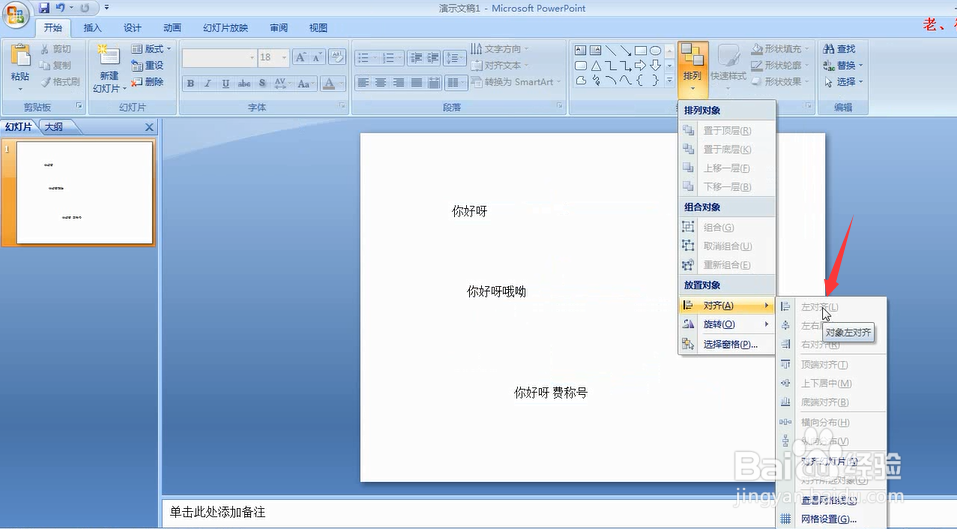The height and width of the screenshot is (529, 957).
Task: Select the right arrow shape
Action: (640, 65)
